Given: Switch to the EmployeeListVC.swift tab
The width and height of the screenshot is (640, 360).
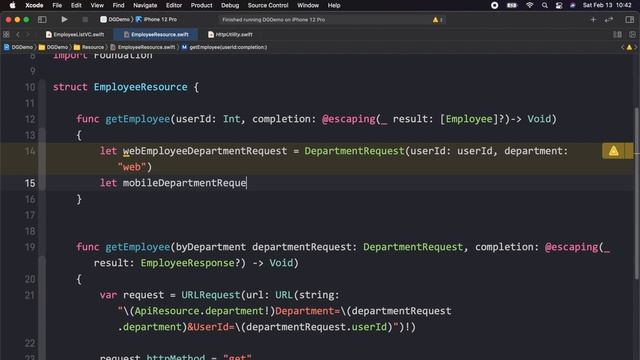Looking at the screenshot, I should pos(75,34).
